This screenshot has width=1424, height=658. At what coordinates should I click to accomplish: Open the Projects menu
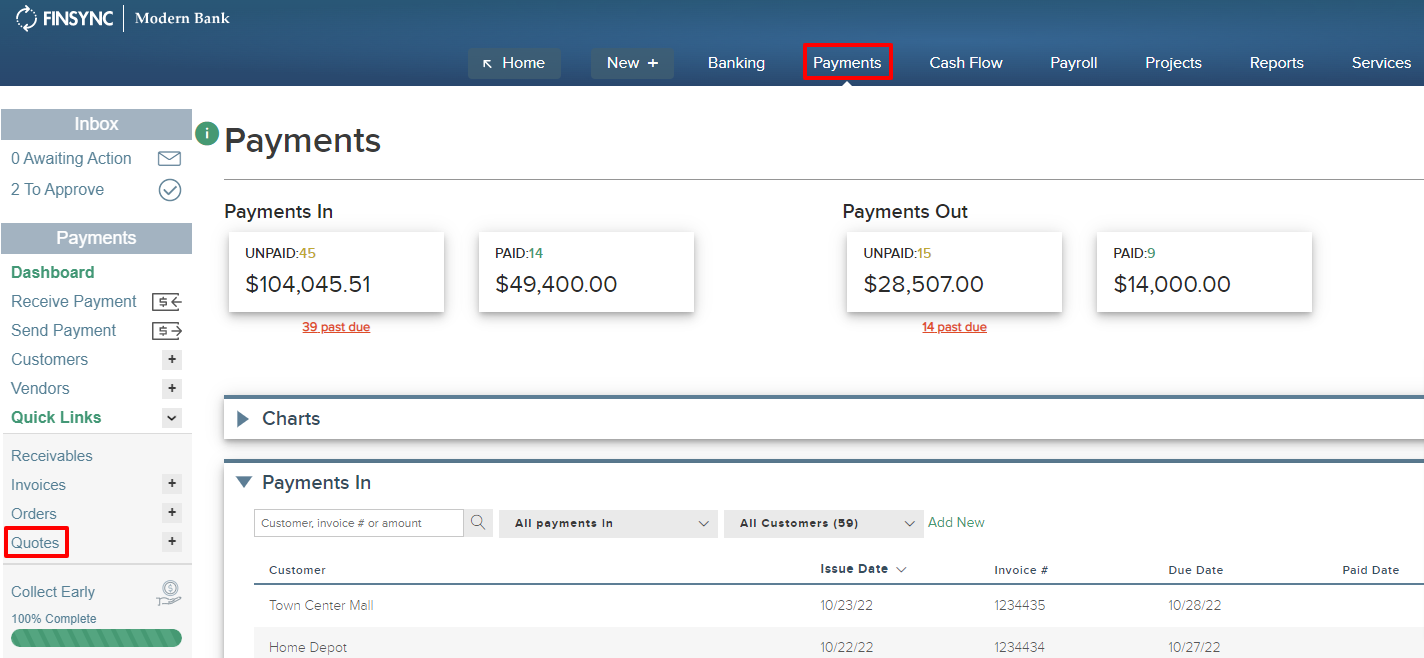[1173, 63]
